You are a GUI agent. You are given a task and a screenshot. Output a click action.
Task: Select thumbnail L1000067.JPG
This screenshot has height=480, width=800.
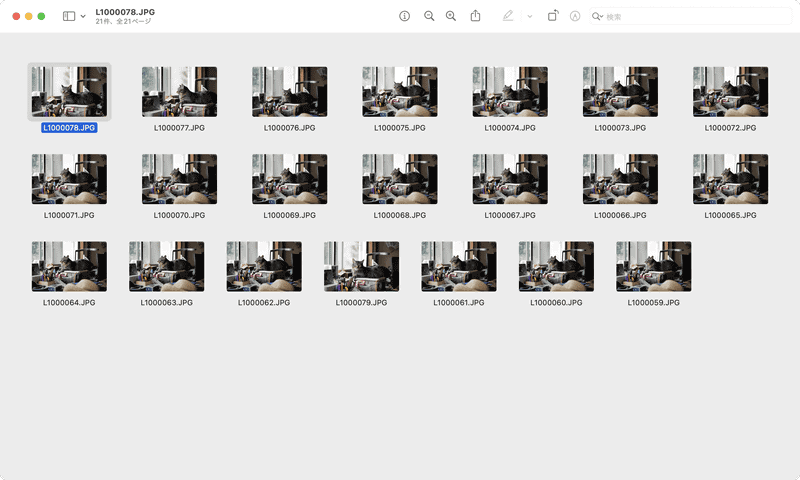510,179
